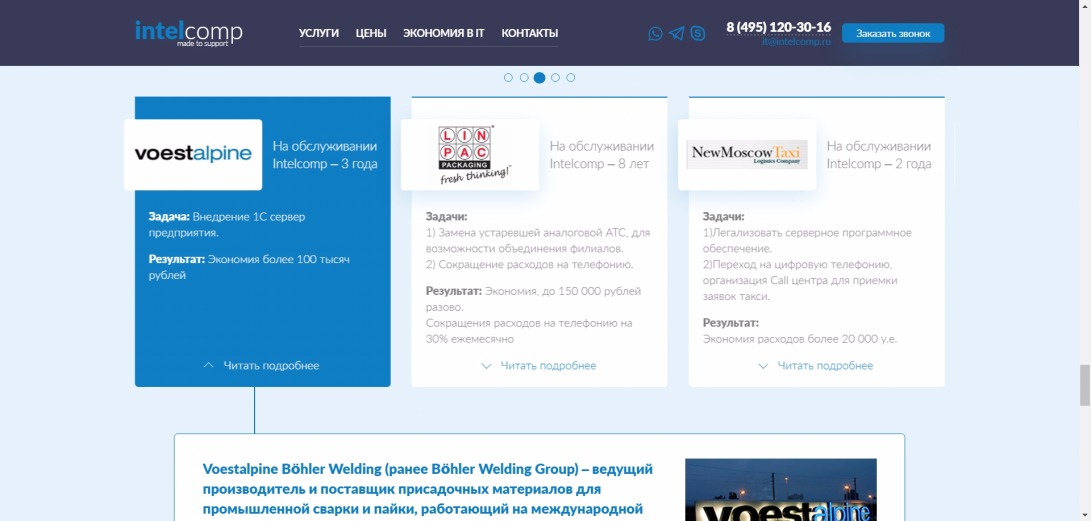This screenshot has height=521, width=1091.
Task: Call the phone number 8 (495) 120-30-16
Action: tap(779, 27)
